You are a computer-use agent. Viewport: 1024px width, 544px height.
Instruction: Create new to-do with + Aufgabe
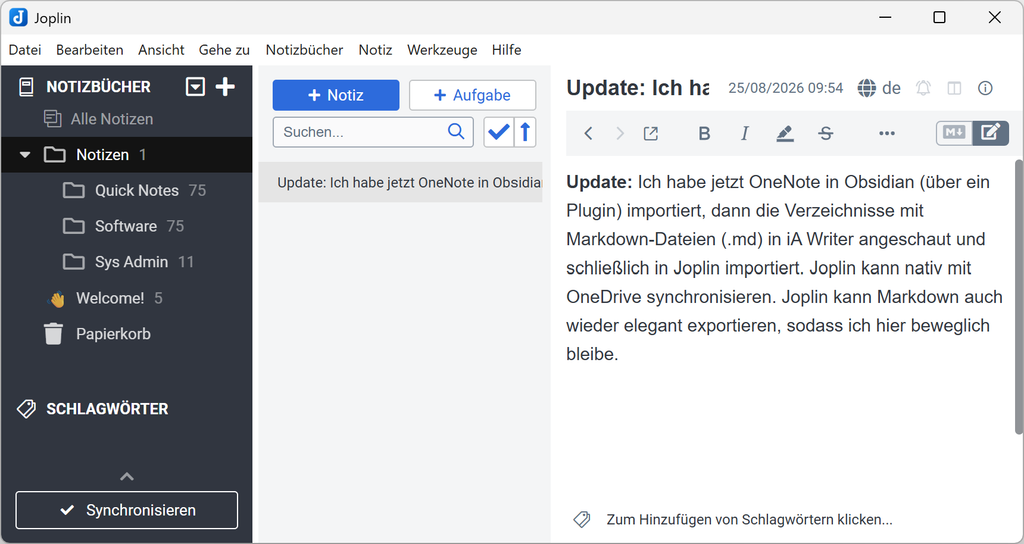(472, 95)
